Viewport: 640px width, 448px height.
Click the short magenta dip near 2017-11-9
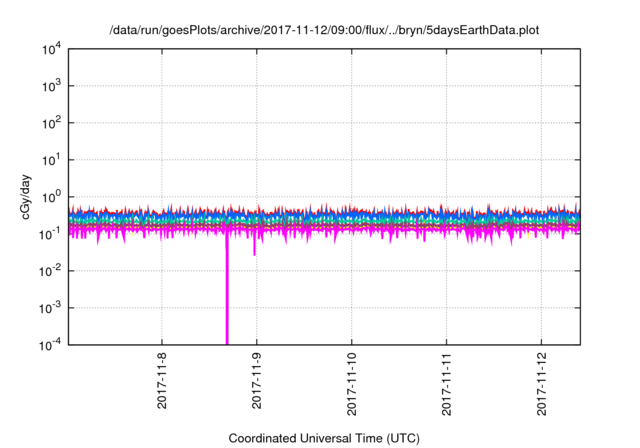(254, 244)
